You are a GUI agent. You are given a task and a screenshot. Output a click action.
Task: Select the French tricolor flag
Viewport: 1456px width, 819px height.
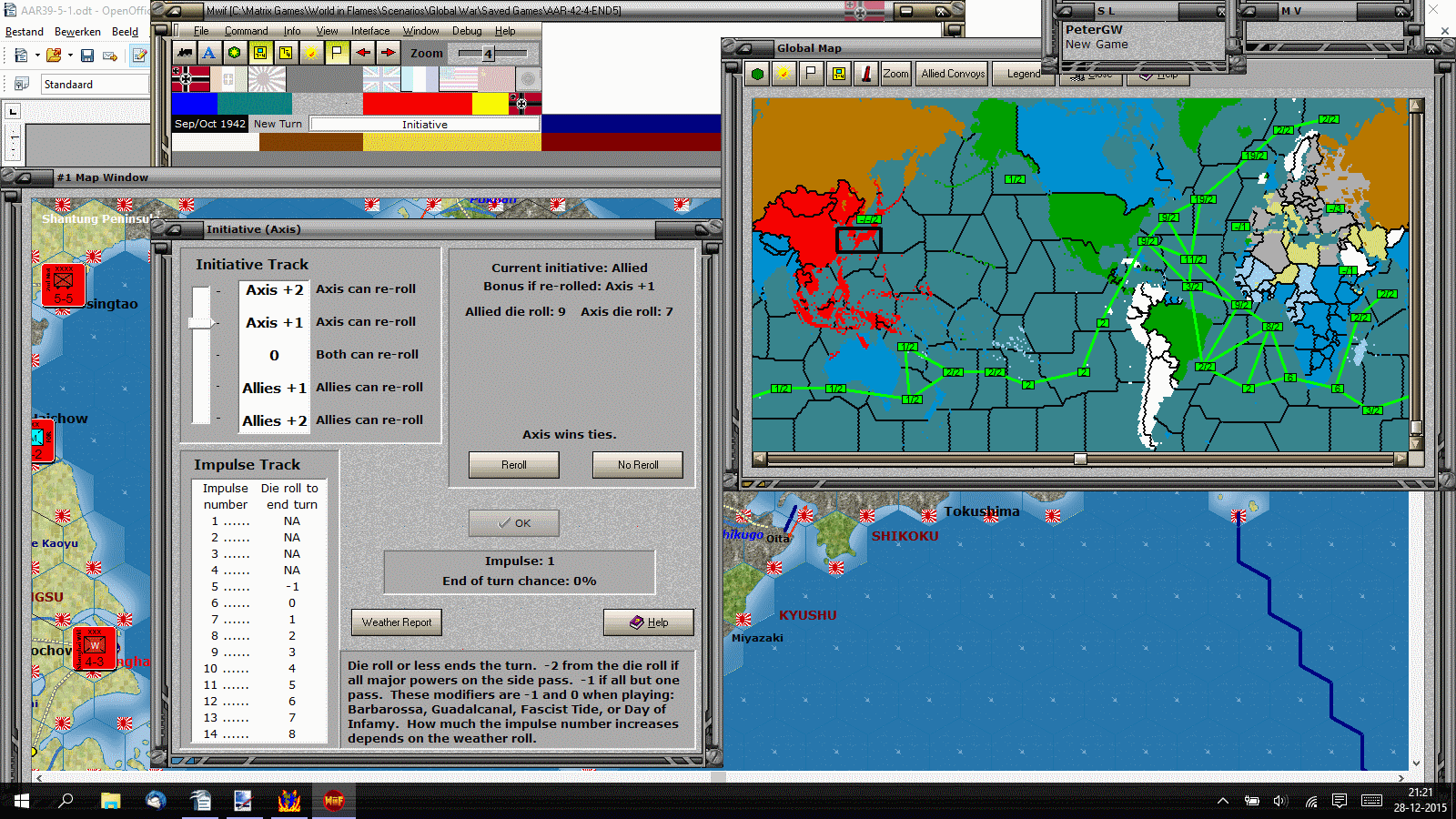(x=420, y=79)
